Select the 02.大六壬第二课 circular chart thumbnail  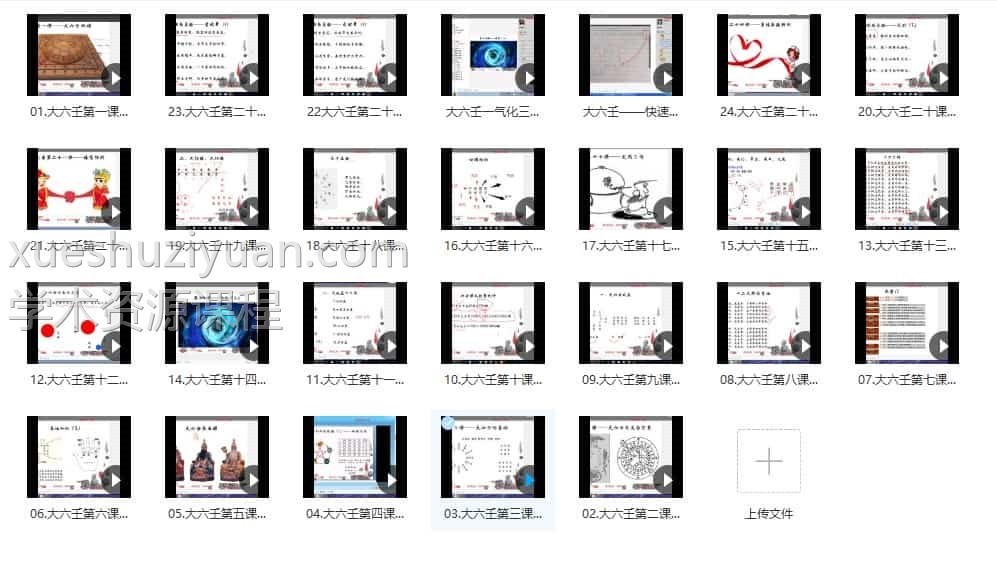tap(630, 457)
